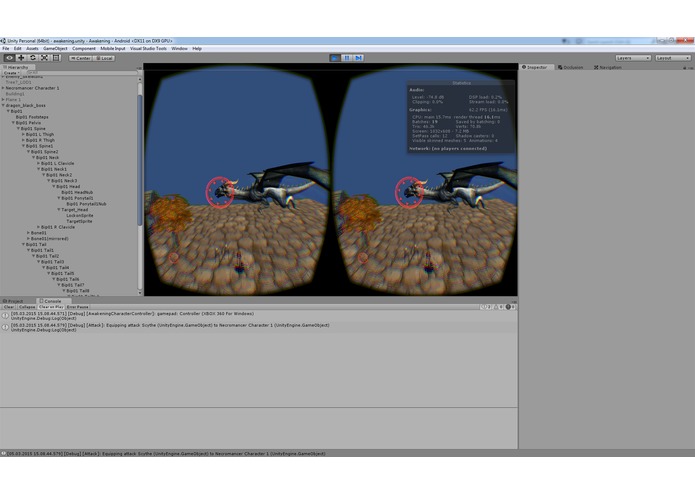Switch to the Navigation tab
Screen dimensions: 695x494
click(x=608, y=67)
